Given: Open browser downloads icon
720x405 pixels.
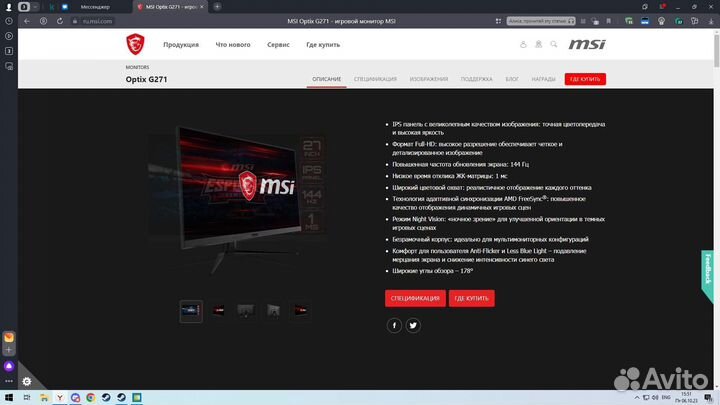Looking at the screenshot, I should 711,21.
